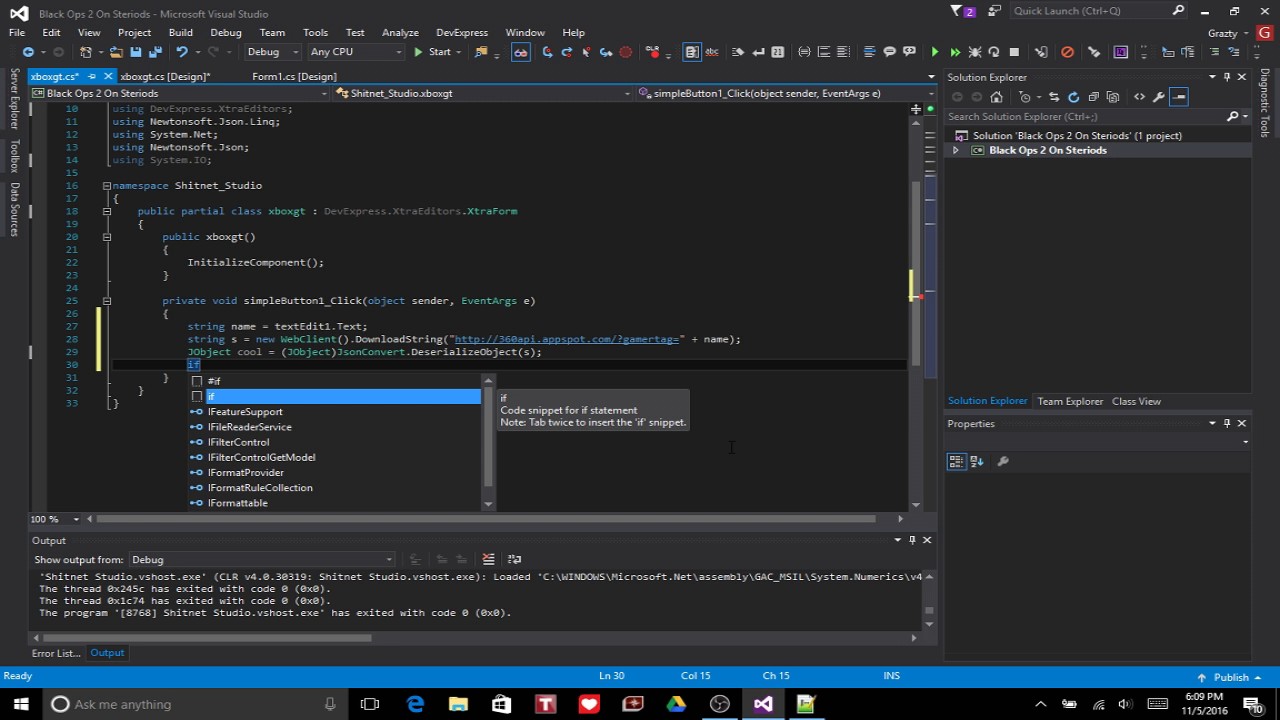Click the purple IntelliTrace toolbar icon

click(1121, 52)
